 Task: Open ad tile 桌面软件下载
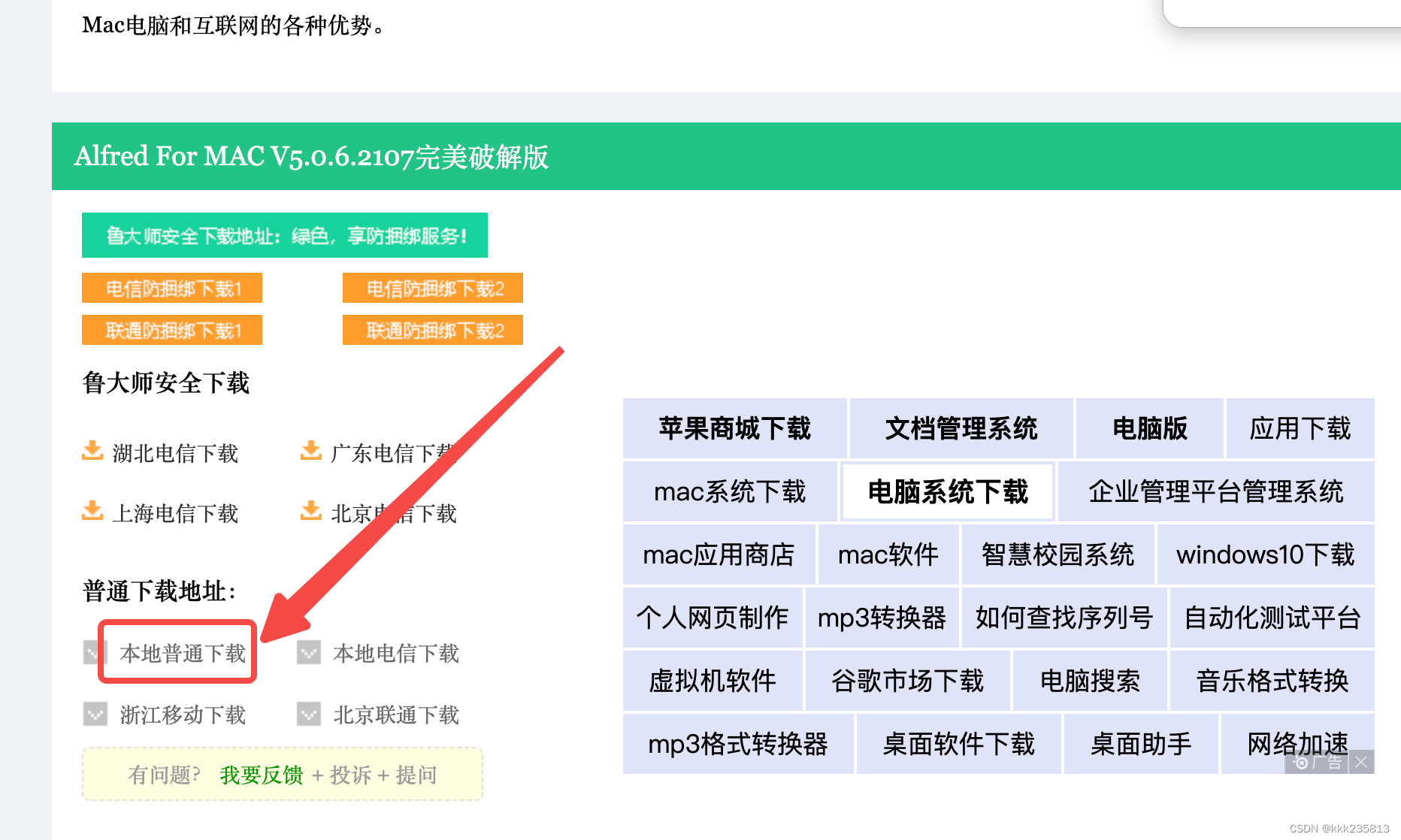click(x=958, y=744)
